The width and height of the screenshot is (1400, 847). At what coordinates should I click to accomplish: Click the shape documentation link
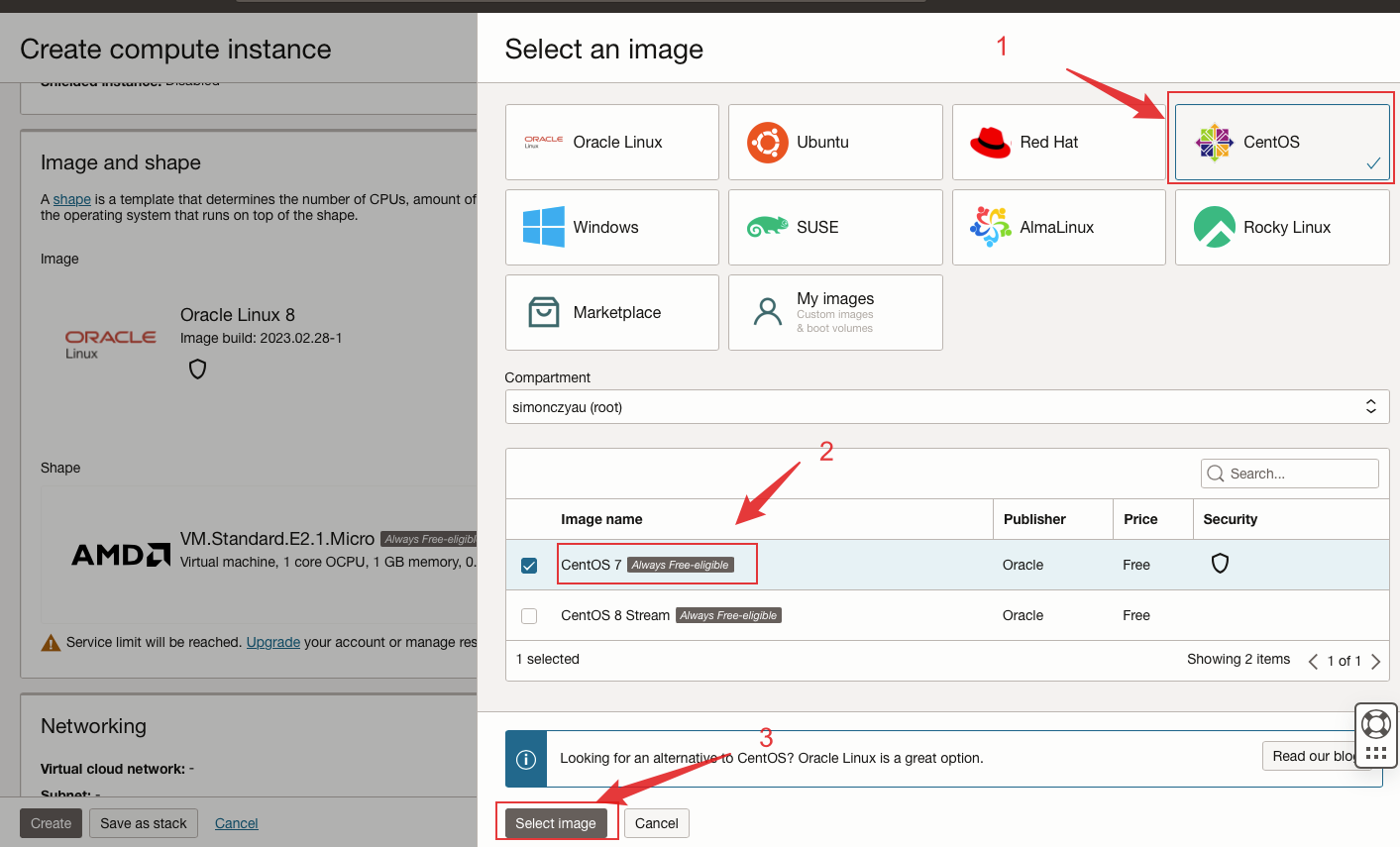71,199
